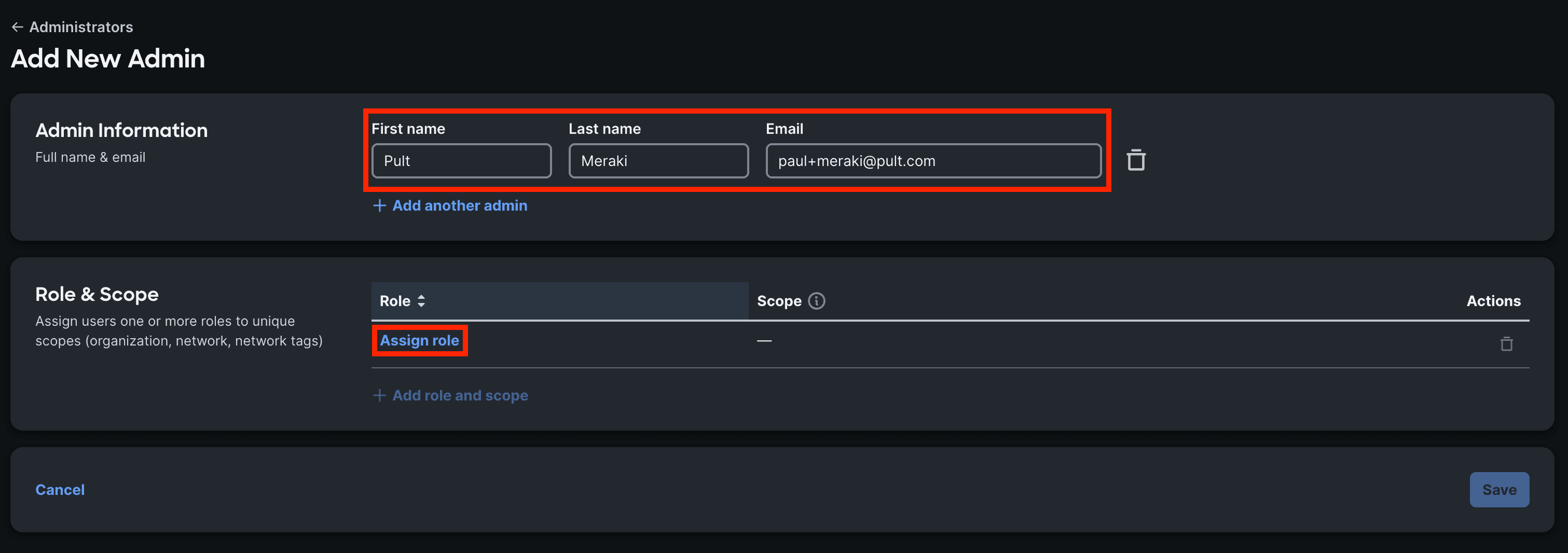The width and height of the screenshot is (1568, 553).
Task: Click the Assign role link
Action: coord(419,341)
